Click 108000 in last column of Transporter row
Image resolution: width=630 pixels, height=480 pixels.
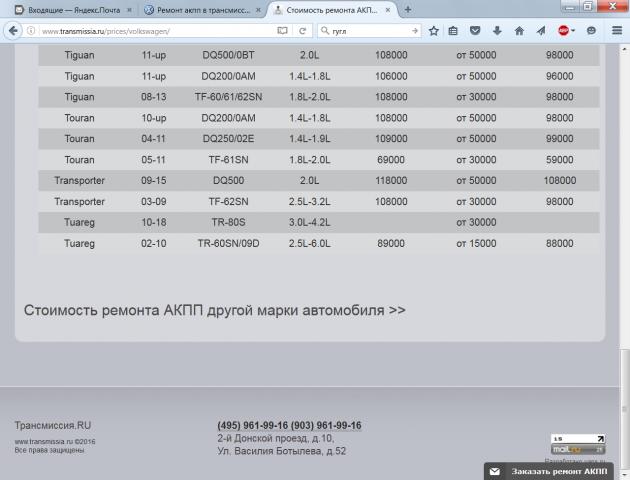(x=560, y=180)
